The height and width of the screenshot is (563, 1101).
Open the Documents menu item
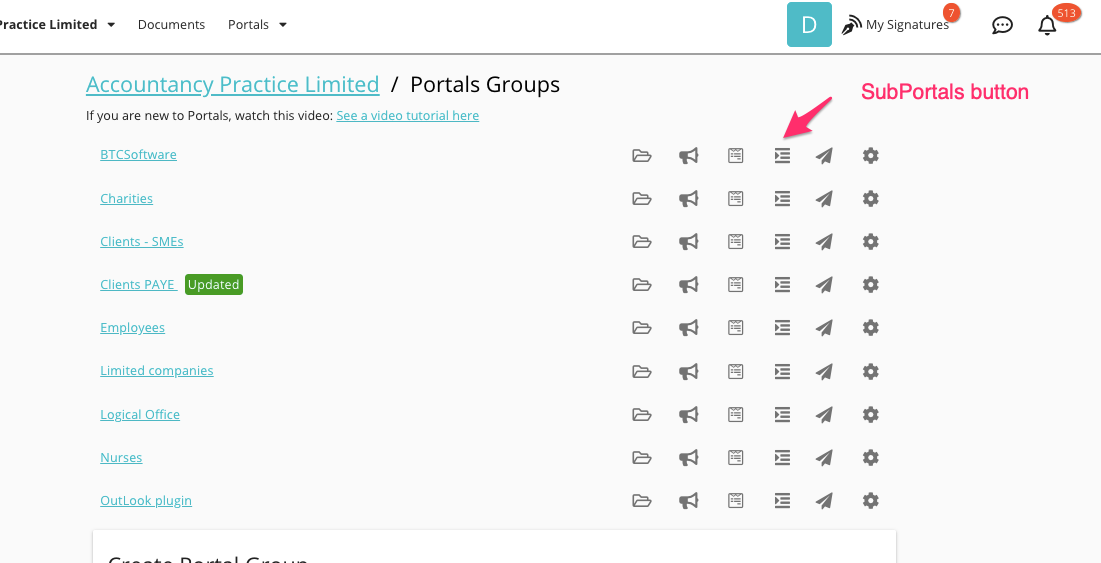171,25
